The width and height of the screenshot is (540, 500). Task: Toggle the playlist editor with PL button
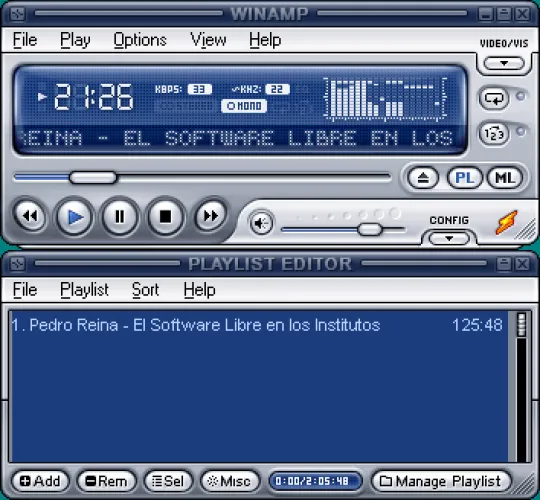click(x=465, y=178)
